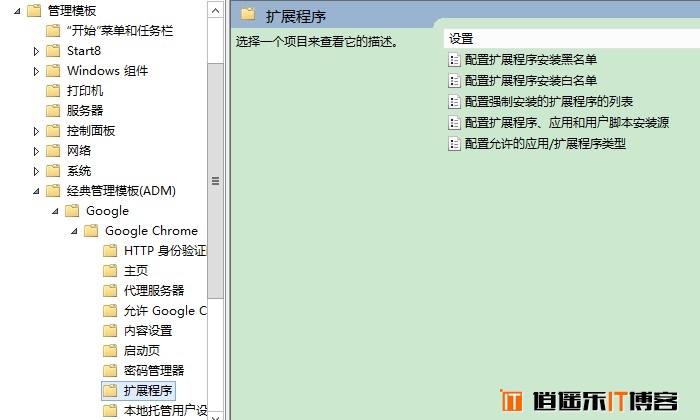Collapse the Google Chrome node arrow
700x420 pixels.
74,231
